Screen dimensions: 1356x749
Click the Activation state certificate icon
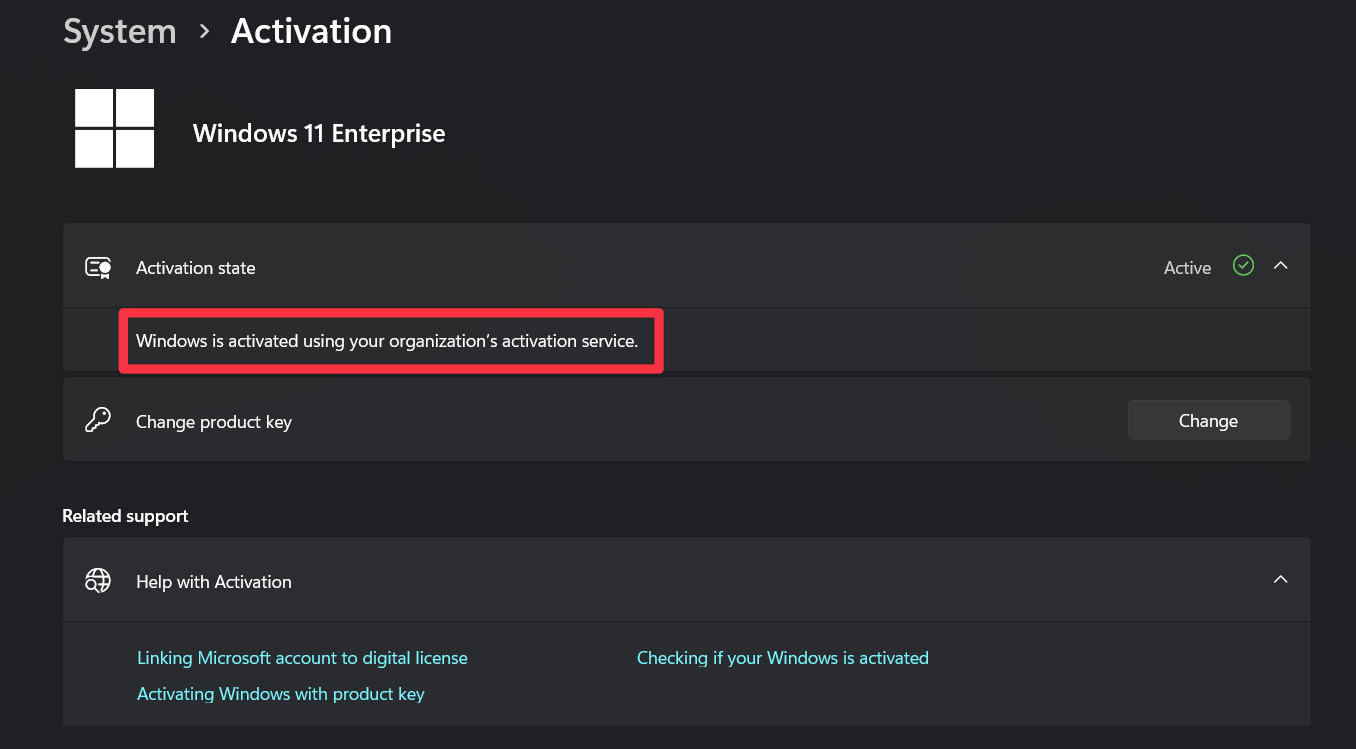click(x=98, y=267)
